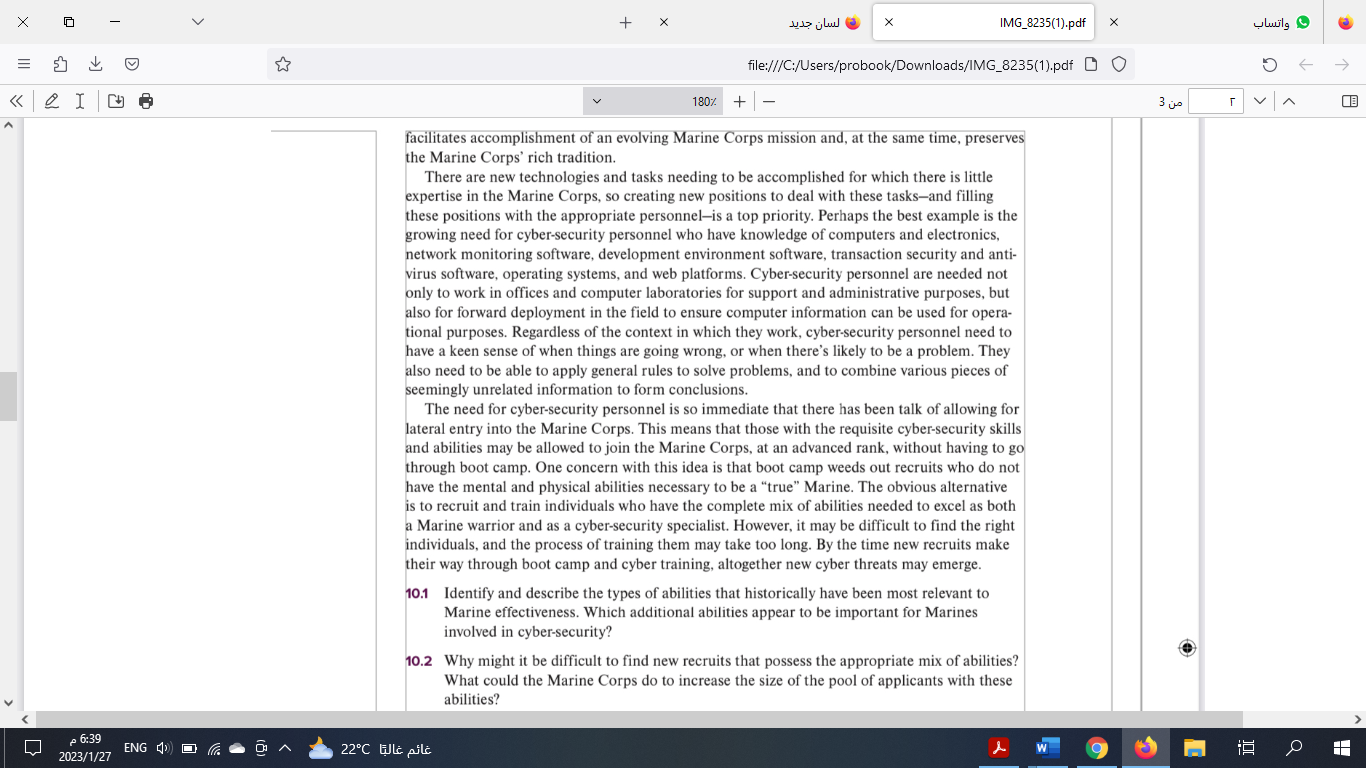Open the weather widget showing 22°C
Image resolution: width=1366 pixels, height=768 pixels.
pyautogui.click(x=370, y=748)
